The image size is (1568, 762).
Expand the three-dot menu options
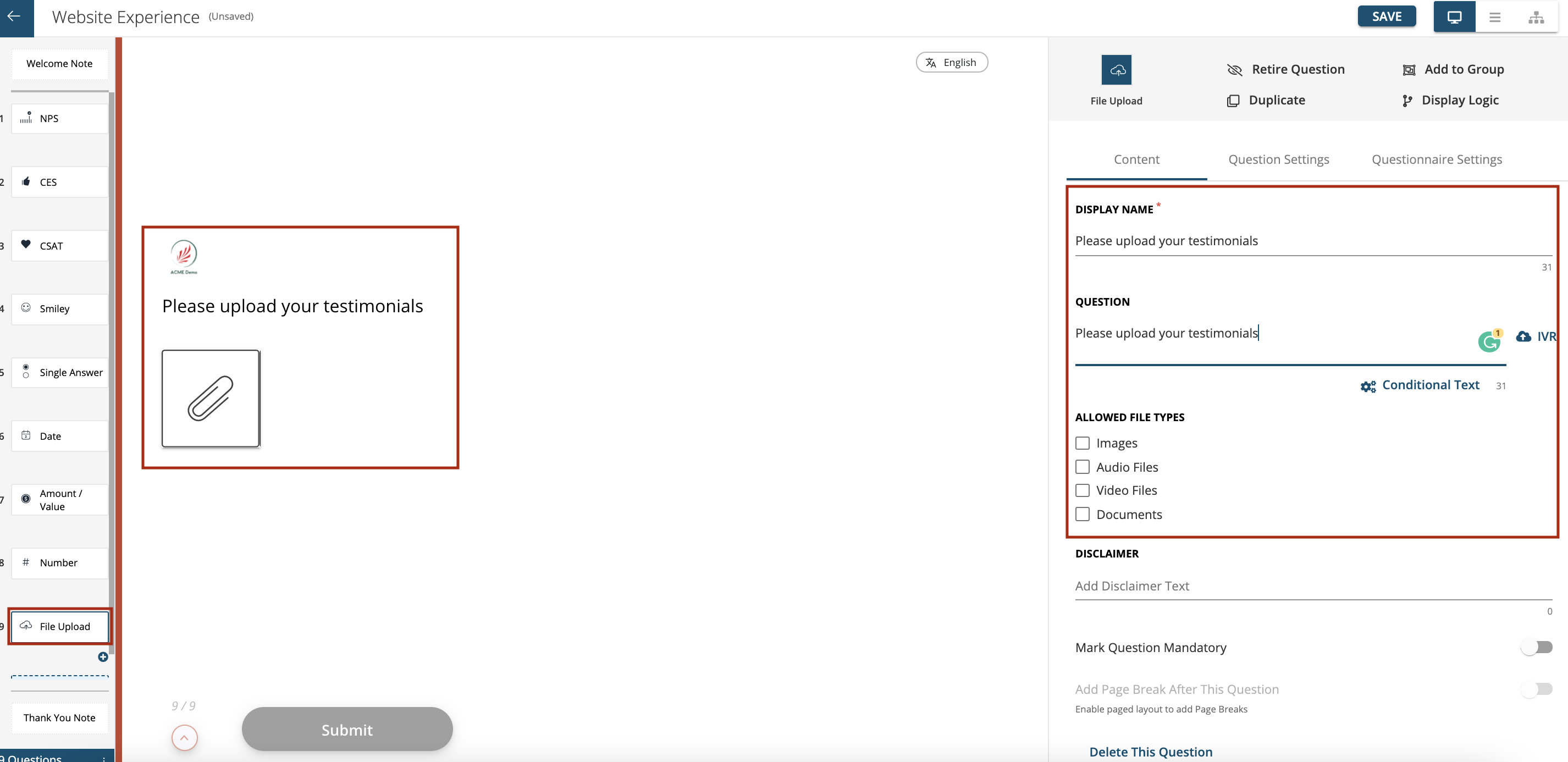(x=1495, y=17)
